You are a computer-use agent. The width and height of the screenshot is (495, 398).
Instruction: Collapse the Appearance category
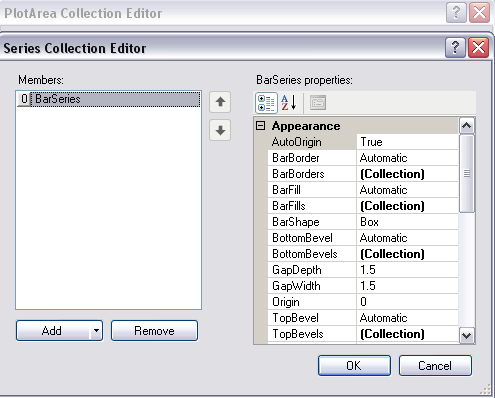261,126
